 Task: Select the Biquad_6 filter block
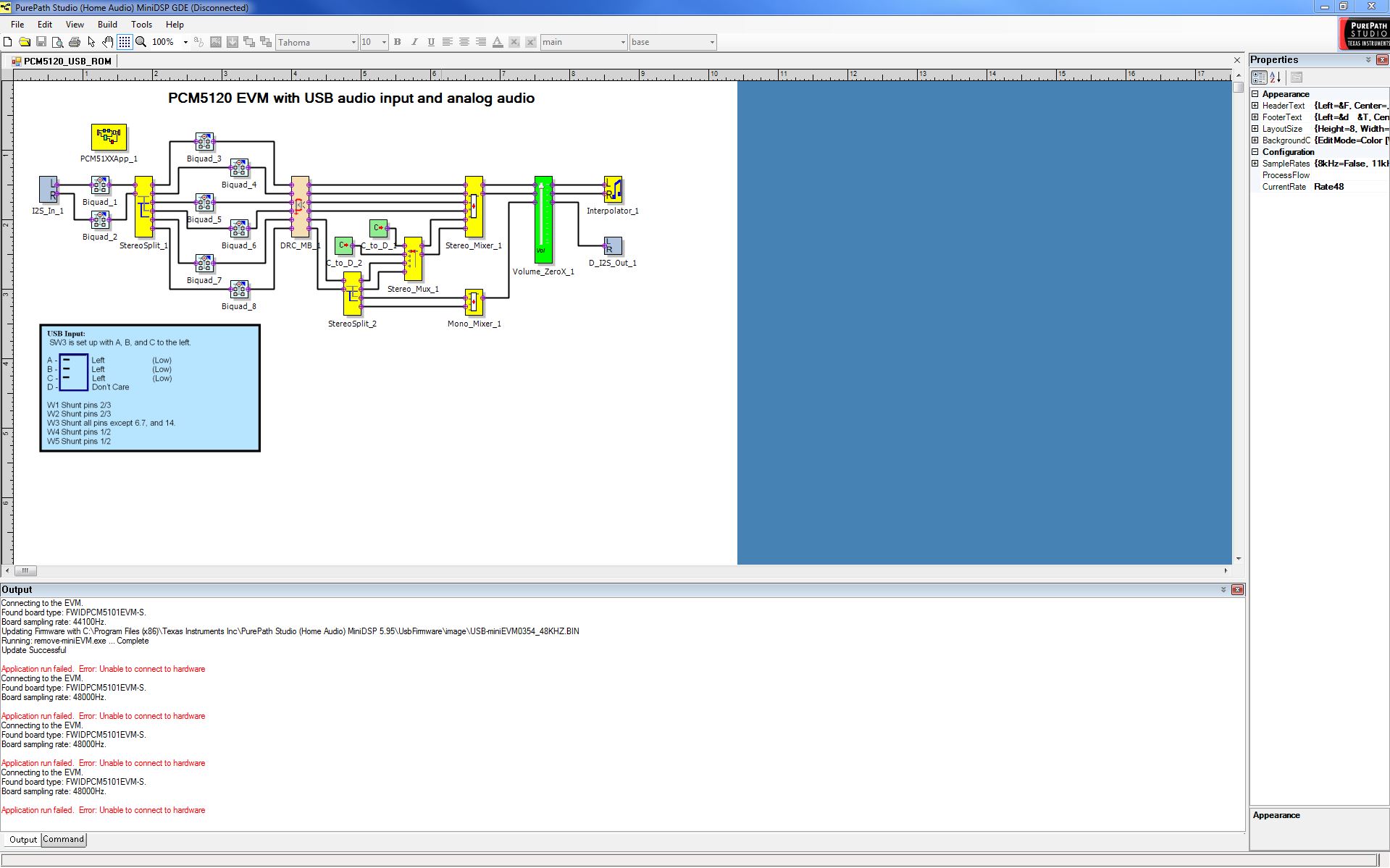239,229
